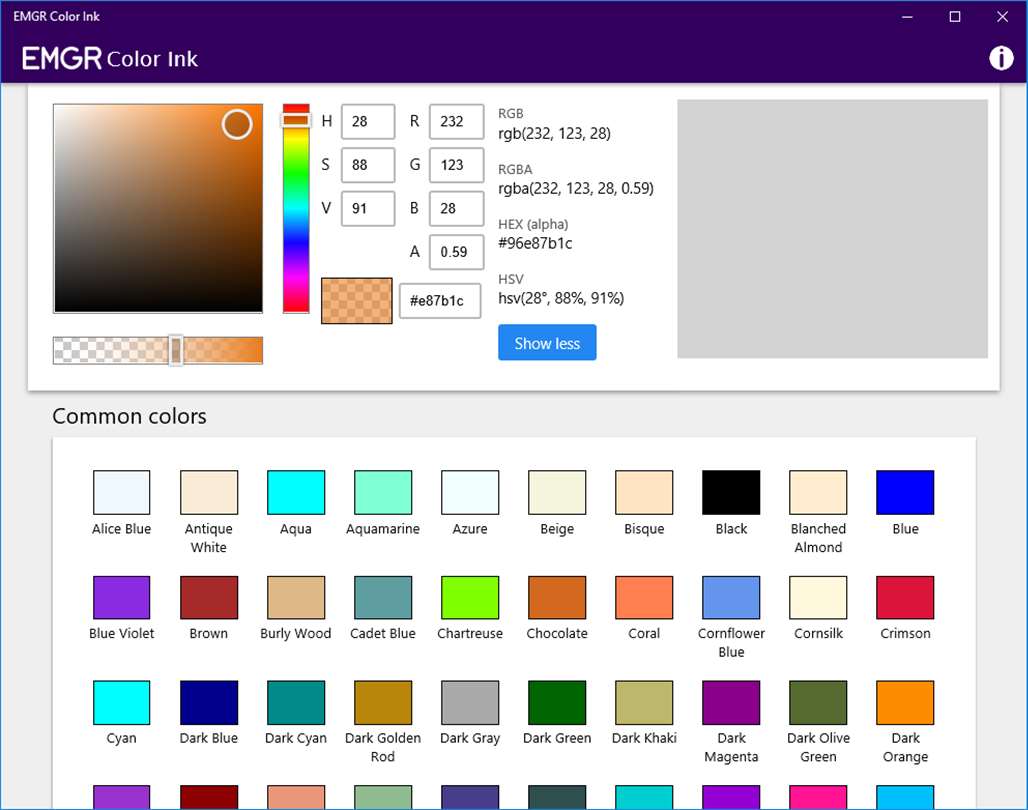
Task: Click the S saturation input field
Action: (368, 165)
